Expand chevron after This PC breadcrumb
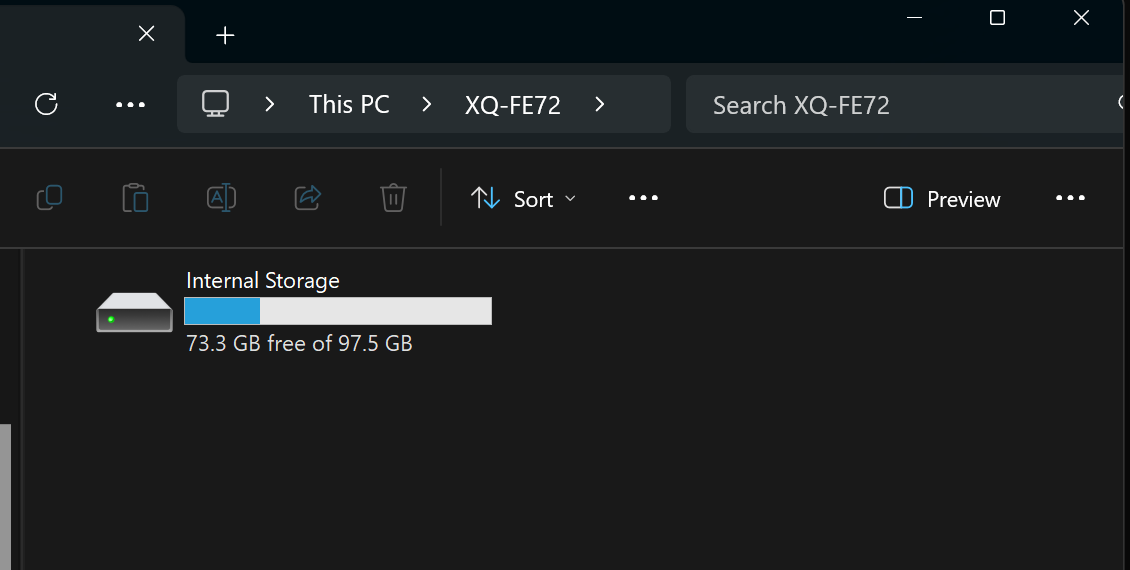This screenshot has height=570, width=1130. tap(427, 104)
